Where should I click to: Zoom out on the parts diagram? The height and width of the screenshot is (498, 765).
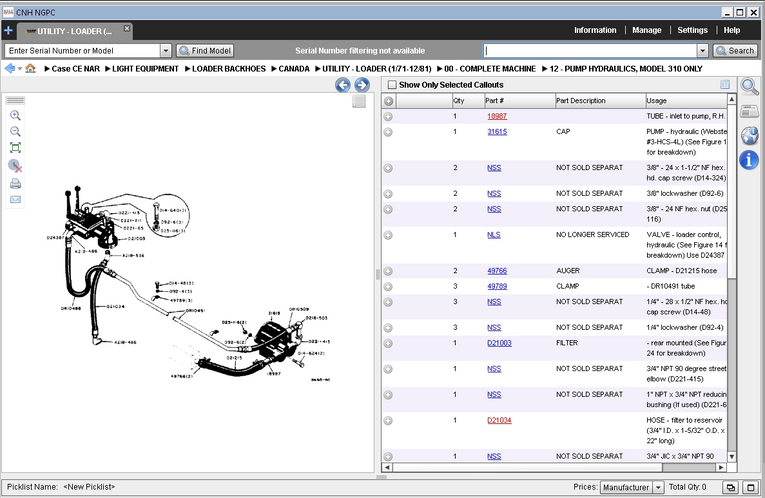pyautogui.click(x=15, y=132)
